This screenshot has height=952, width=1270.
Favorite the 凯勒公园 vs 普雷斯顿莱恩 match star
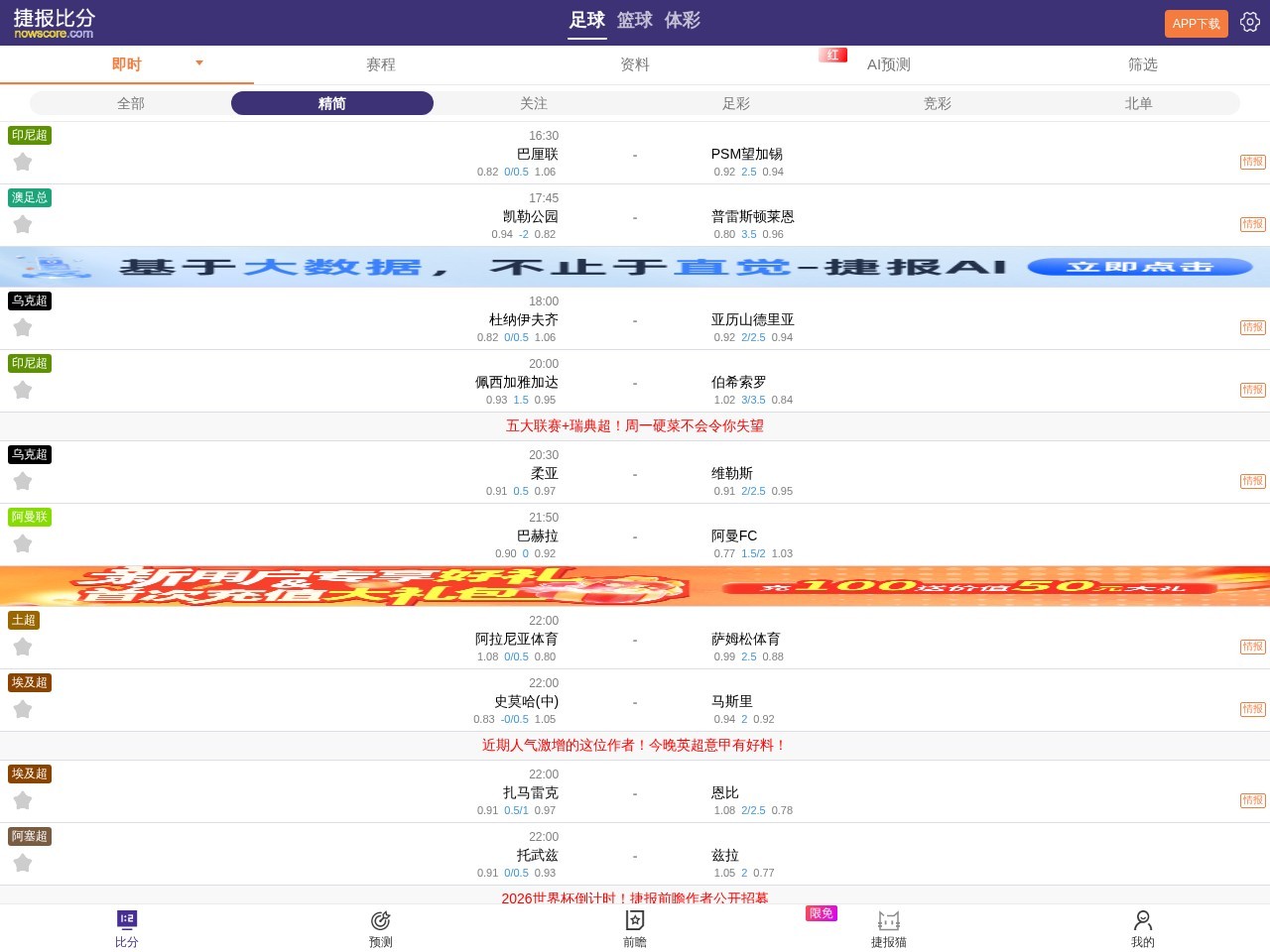coord(23,224)
